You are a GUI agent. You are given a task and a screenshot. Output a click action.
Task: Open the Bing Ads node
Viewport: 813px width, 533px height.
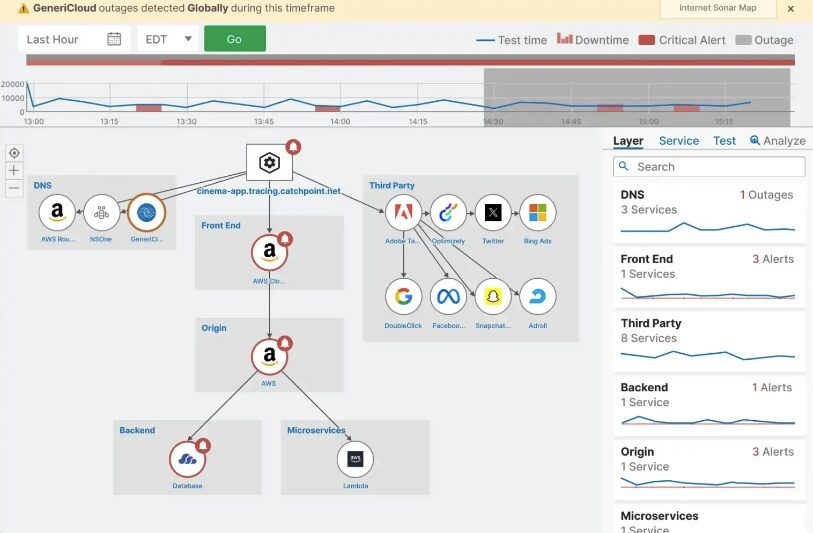point(538,212)
